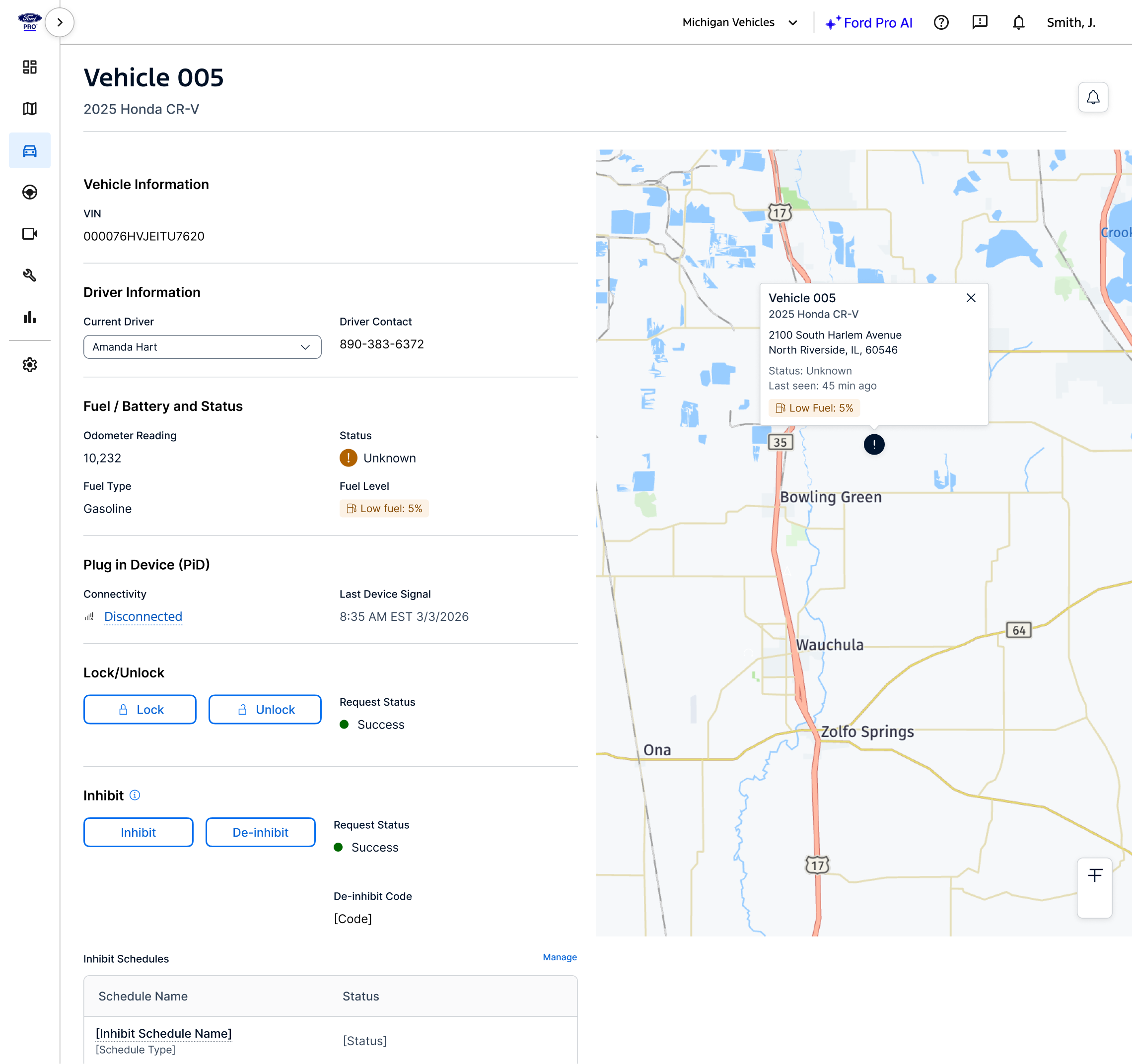Open the reports bar chart icon
This screenshot has height=1064, width=1132.
tap(30, 318)
